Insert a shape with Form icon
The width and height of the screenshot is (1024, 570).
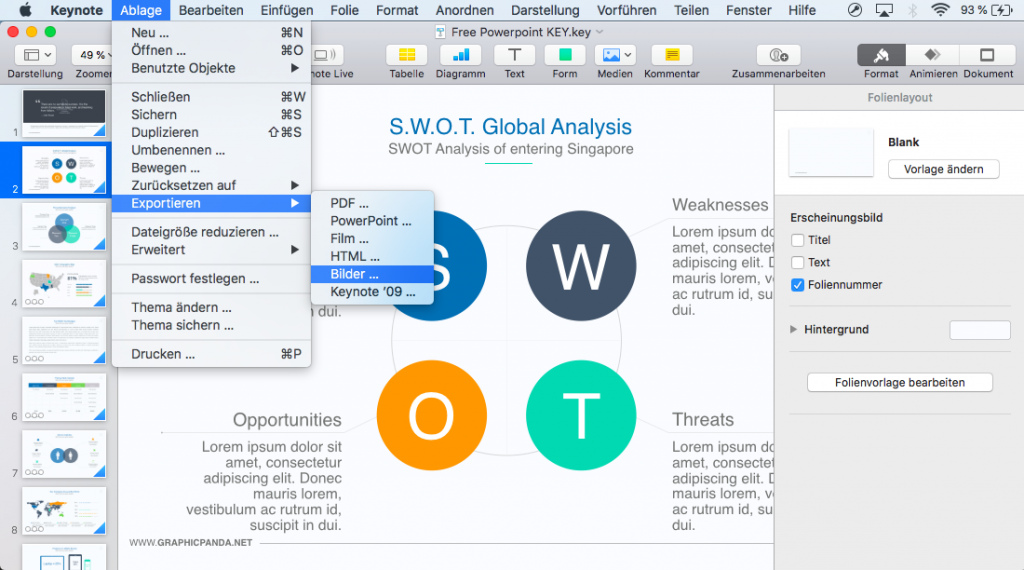[565, 55]
